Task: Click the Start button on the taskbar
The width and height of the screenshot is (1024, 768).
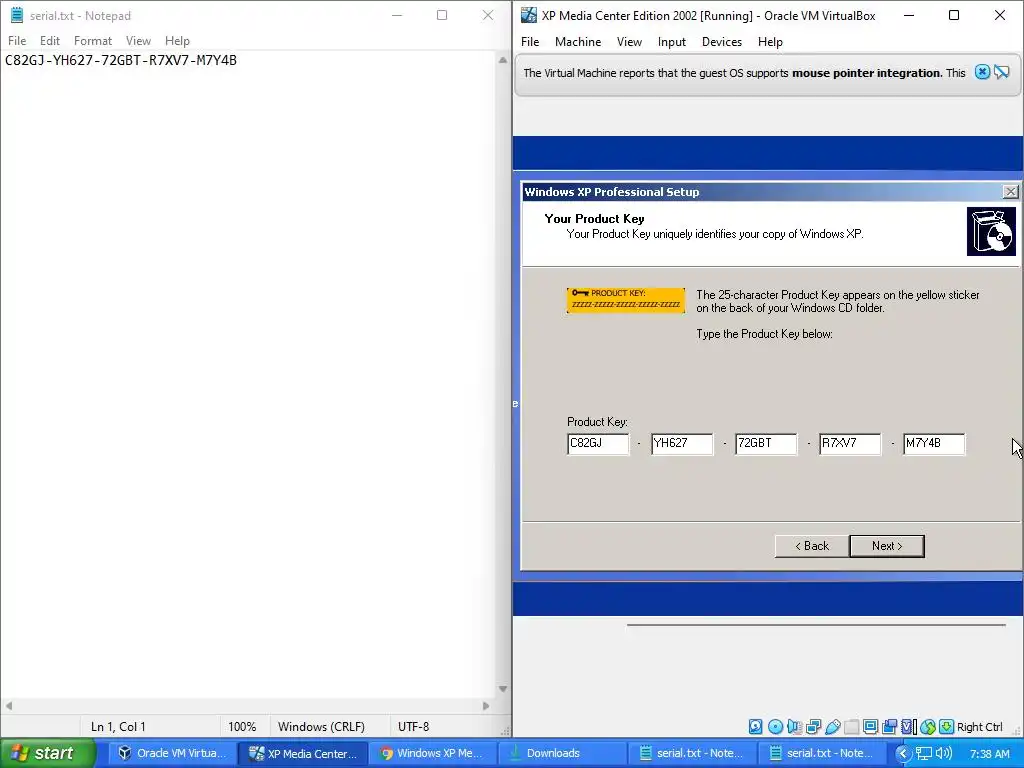Action: 48,753
